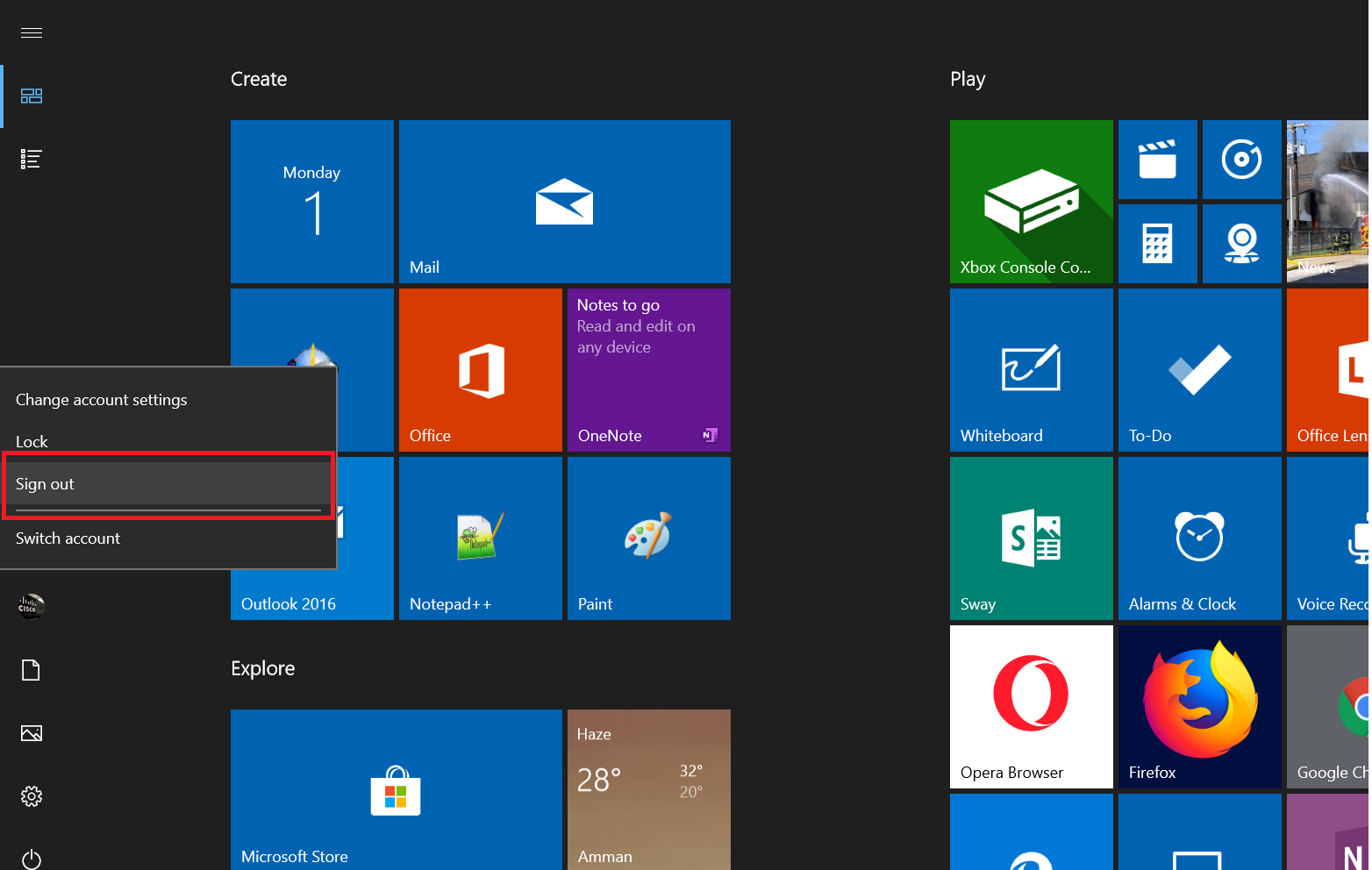1372x870 pixels.
Task: Launch Notepad++ tile
Action: point(481,538)
